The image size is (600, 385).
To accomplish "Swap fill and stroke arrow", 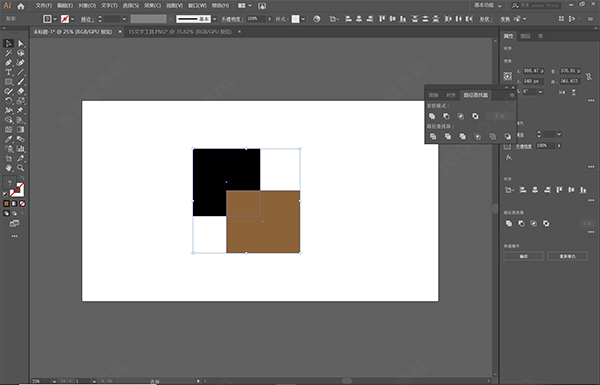I will pyautogui.click(x=22, y=179).
